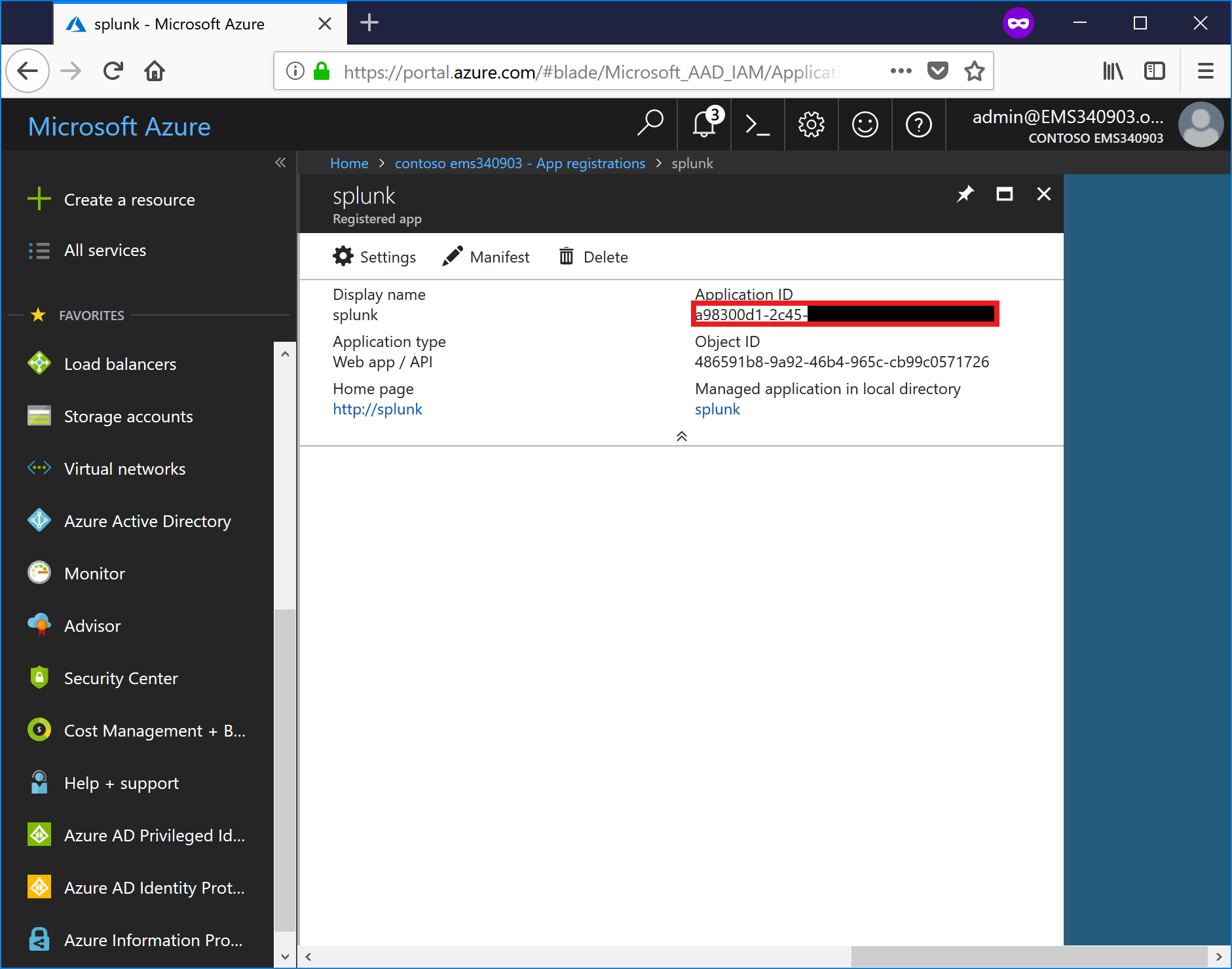Pin the splunk blade
The width and height of the screenshot is (1232, 969).
965,194
